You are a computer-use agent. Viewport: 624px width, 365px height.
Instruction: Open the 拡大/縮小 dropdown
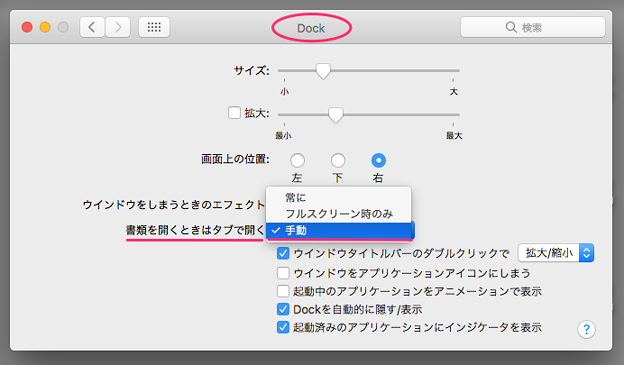[x=556, y=253]
